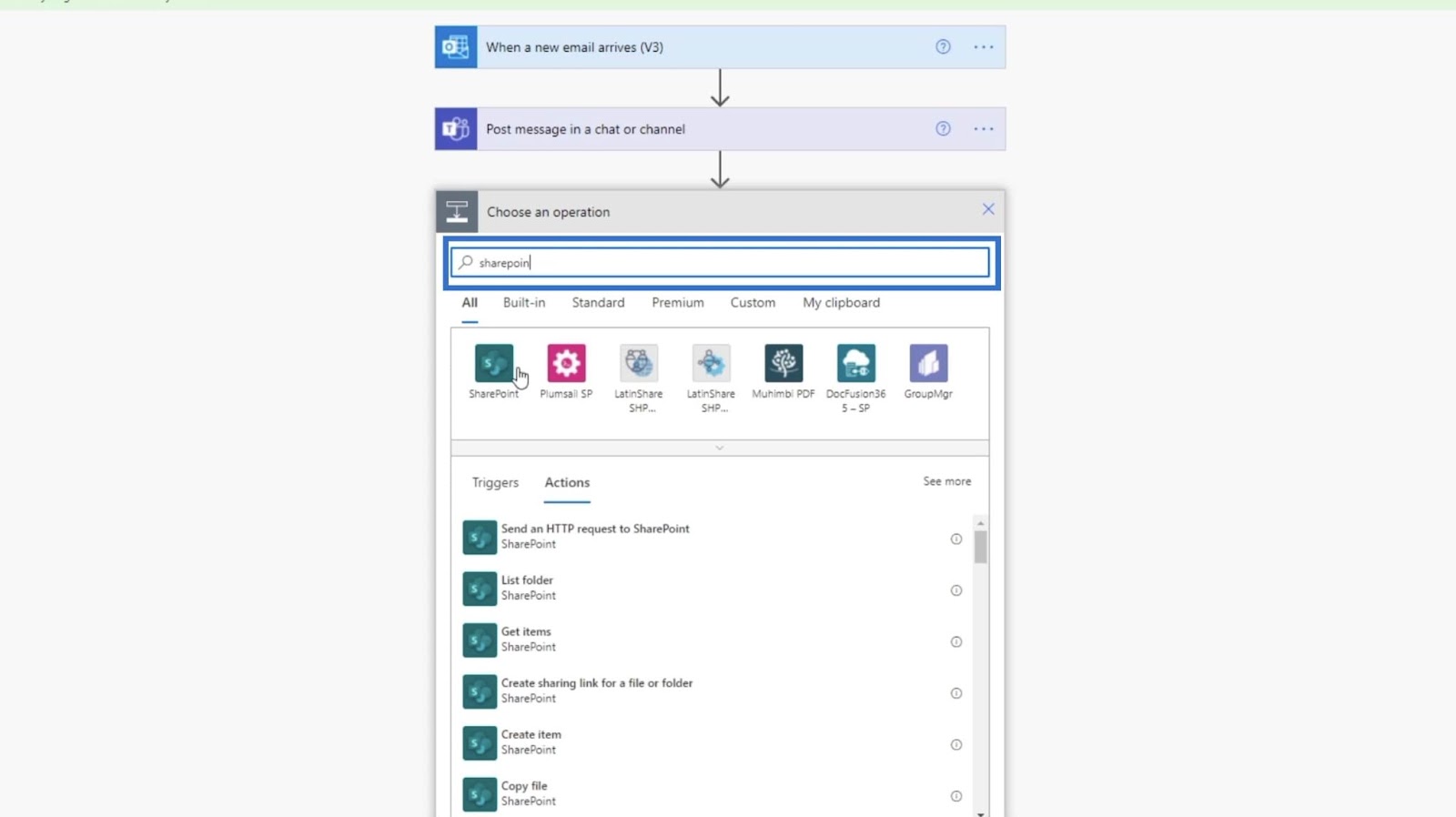Select Send an HTTP request to SharePoint
1456x817 pixels.
716,537
